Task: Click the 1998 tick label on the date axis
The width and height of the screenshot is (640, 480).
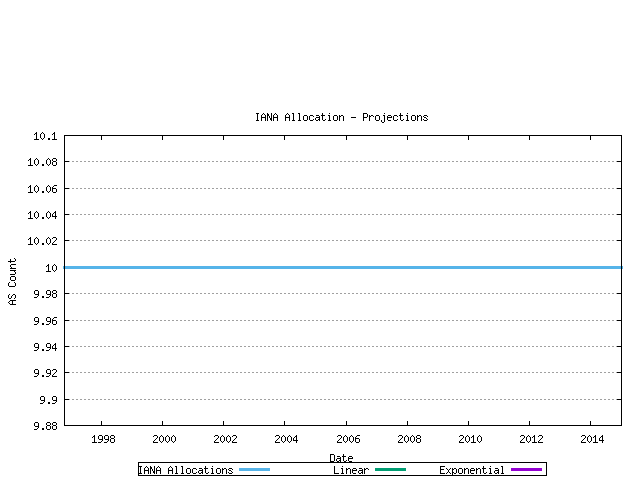Action: pyautogui.click(x=103, y=439)
